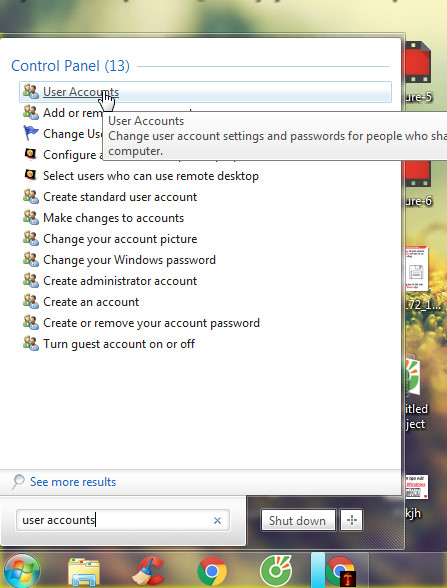
Task: Select the ure-6 video file on desktop
Action: (x=418, y=184)
